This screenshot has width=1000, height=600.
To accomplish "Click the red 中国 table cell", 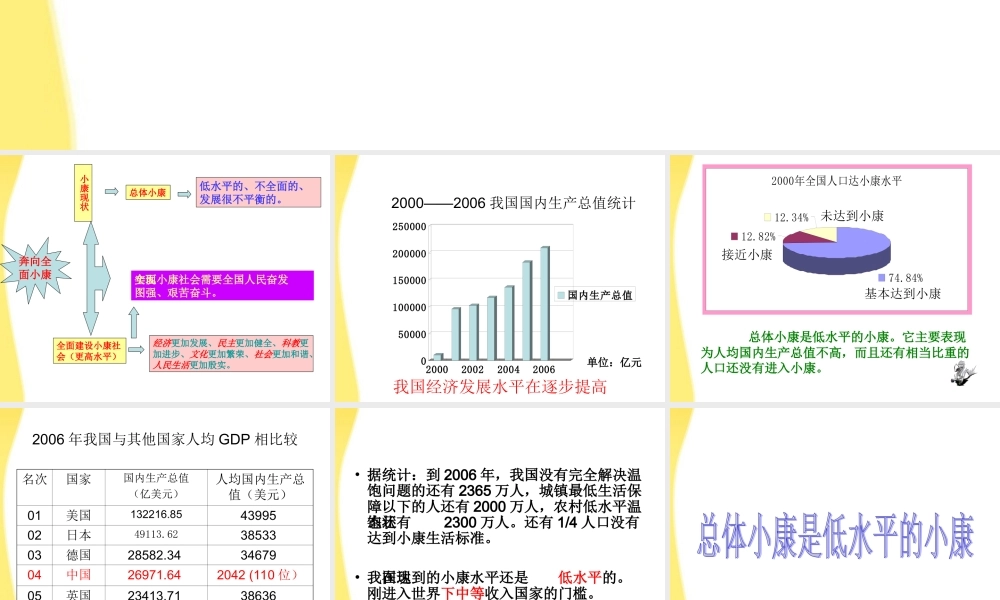I will (78, 574).
